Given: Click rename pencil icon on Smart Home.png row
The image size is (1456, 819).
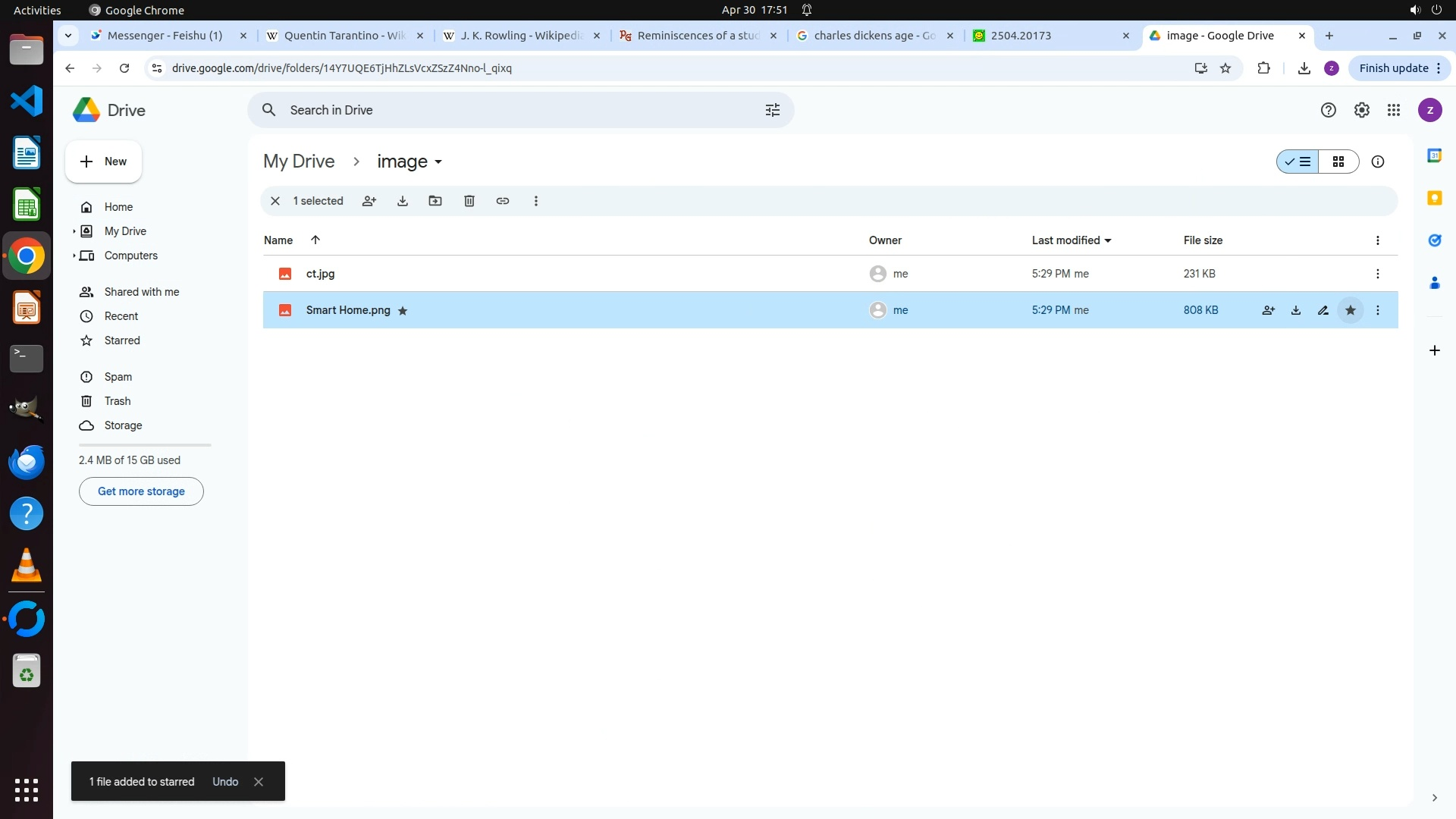Looking at the screenshot, I should tap(1323, 310).
